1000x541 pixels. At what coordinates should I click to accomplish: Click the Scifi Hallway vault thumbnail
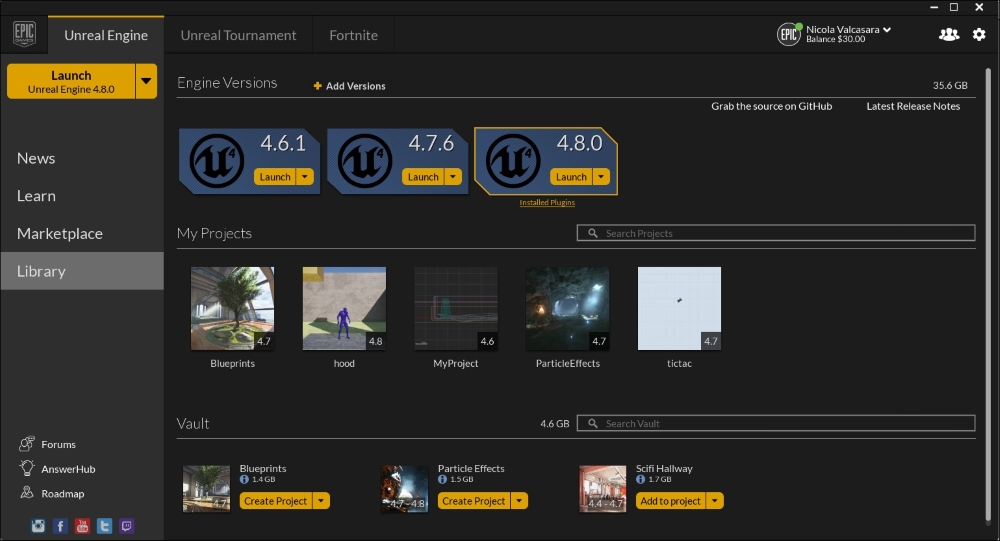[x=603, y=489]
